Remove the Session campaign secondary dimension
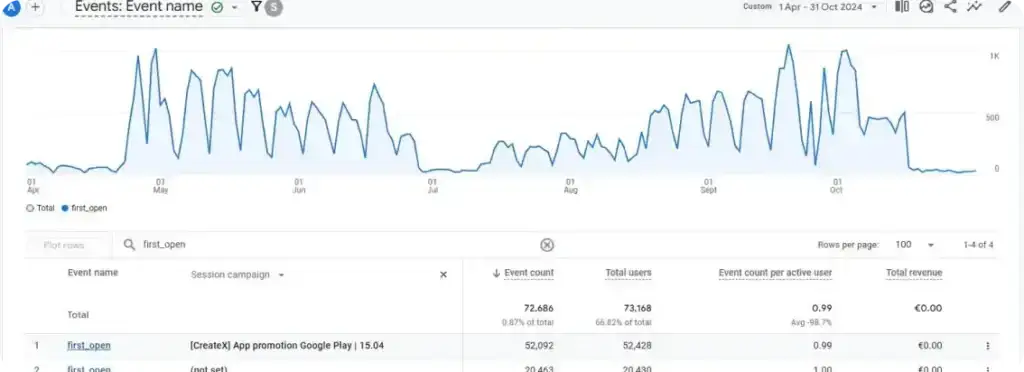Image resolution: width=1024 pixels, height=372 pixels. tap(443, 275)
